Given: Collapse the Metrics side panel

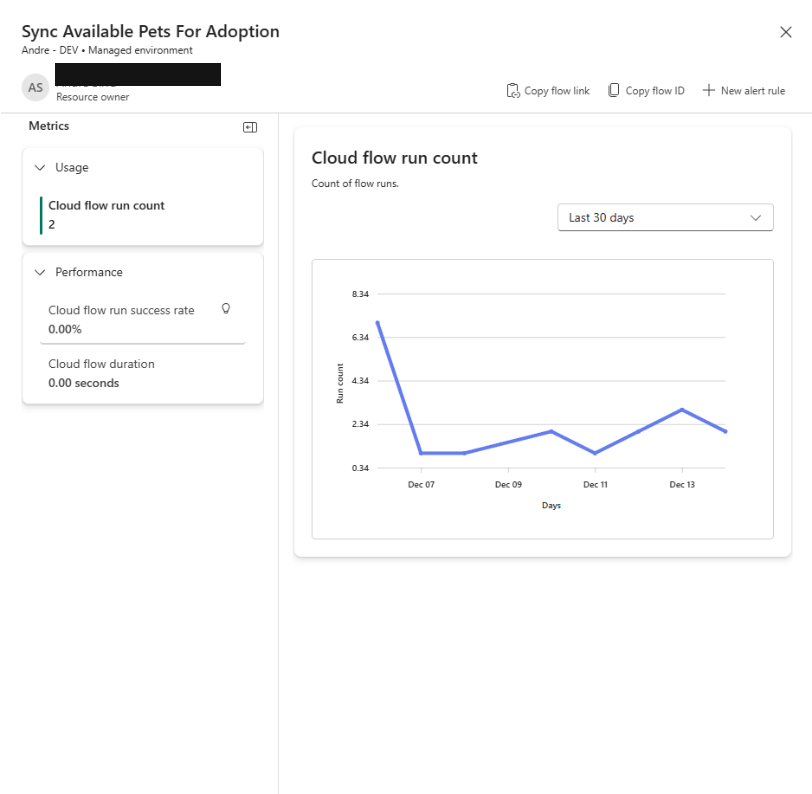Looking at the screenshot, I should (250, 127).
